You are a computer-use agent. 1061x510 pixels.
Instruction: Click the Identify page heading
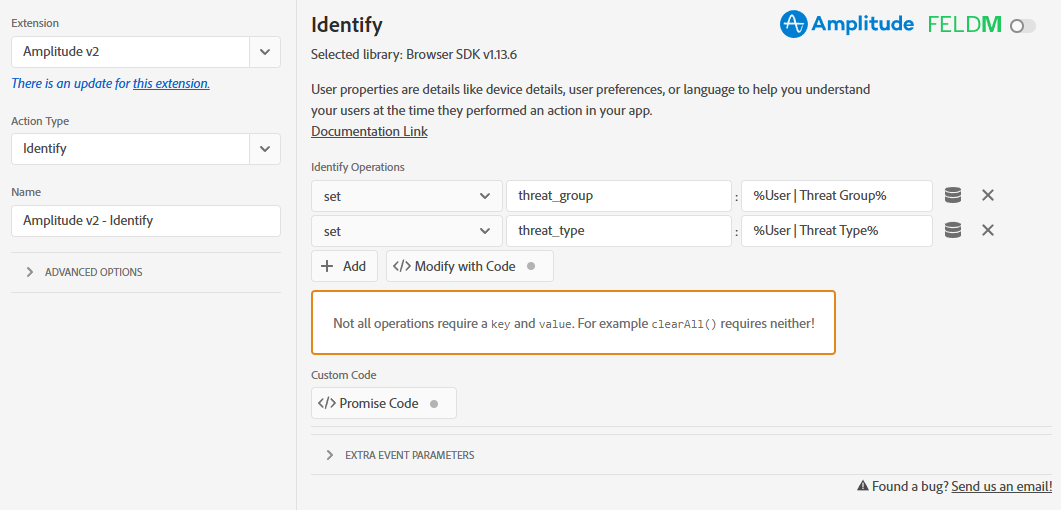(x=346, y=25)
